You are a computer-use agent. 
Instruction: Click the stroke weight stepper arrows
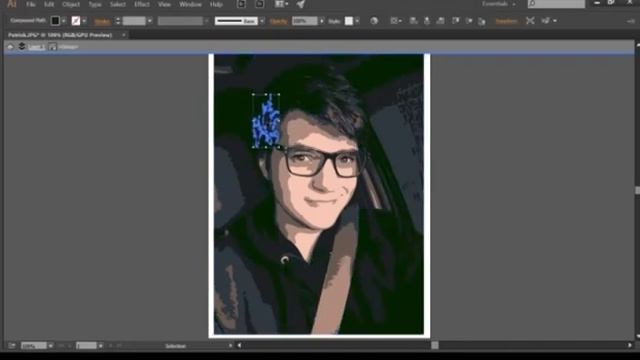pyautogui.click(x=118, y=21)
